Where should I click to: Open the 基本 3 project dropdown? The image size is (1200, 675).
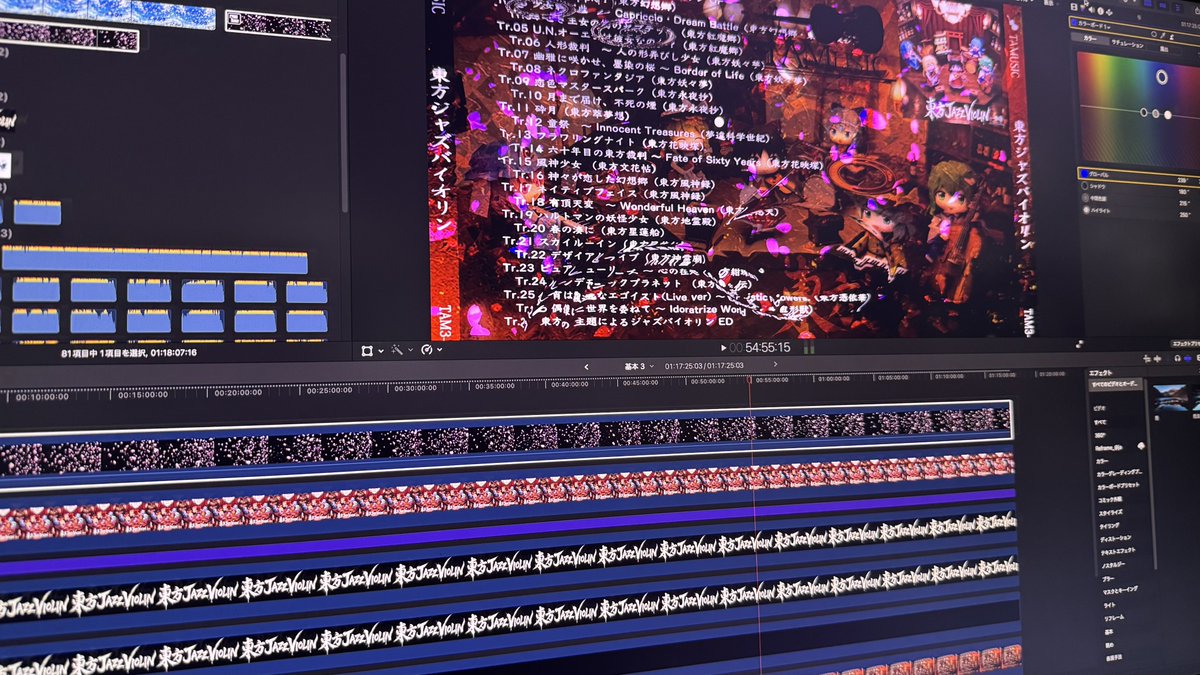point(638,367)
